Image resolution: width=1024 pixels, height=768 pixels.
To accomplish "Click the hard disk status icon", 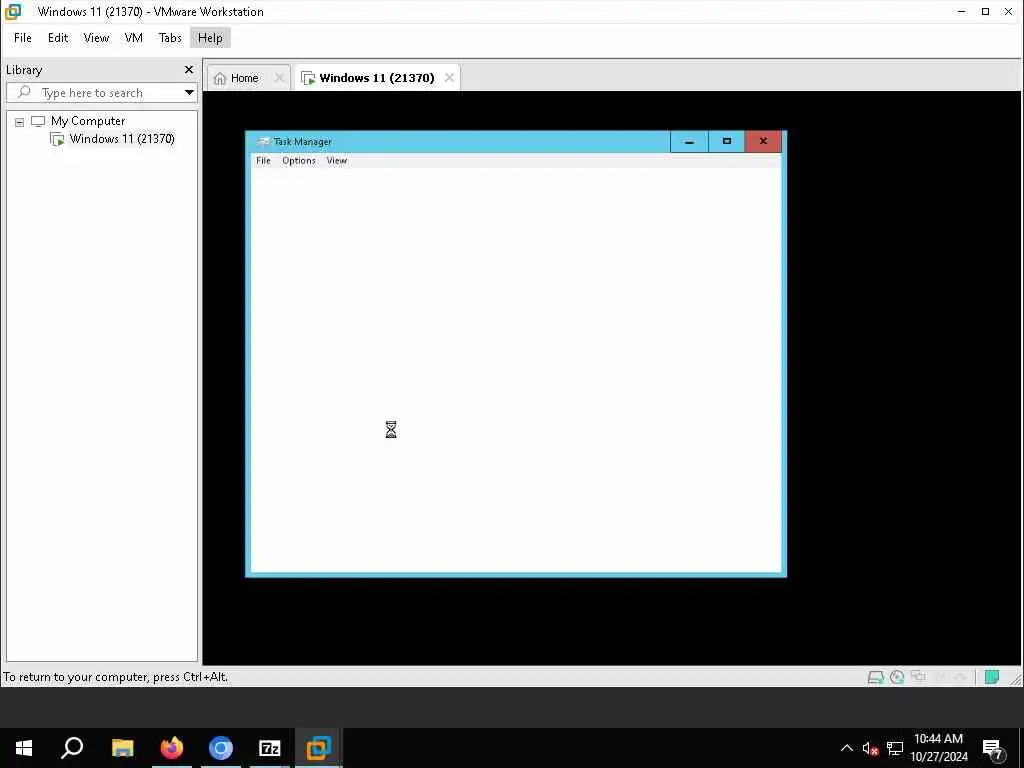I will click(875, 677).
